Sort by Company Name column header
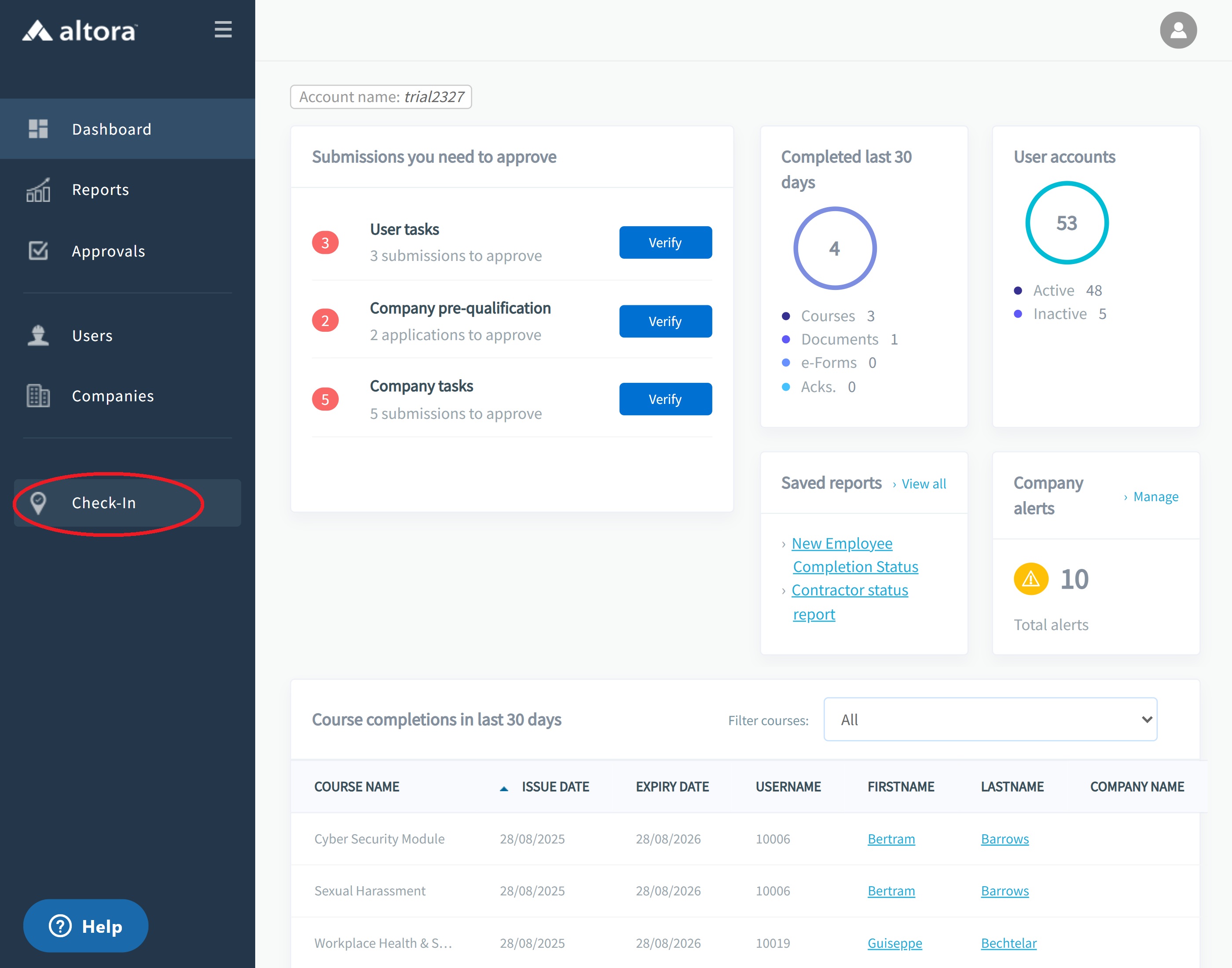 1137,787
